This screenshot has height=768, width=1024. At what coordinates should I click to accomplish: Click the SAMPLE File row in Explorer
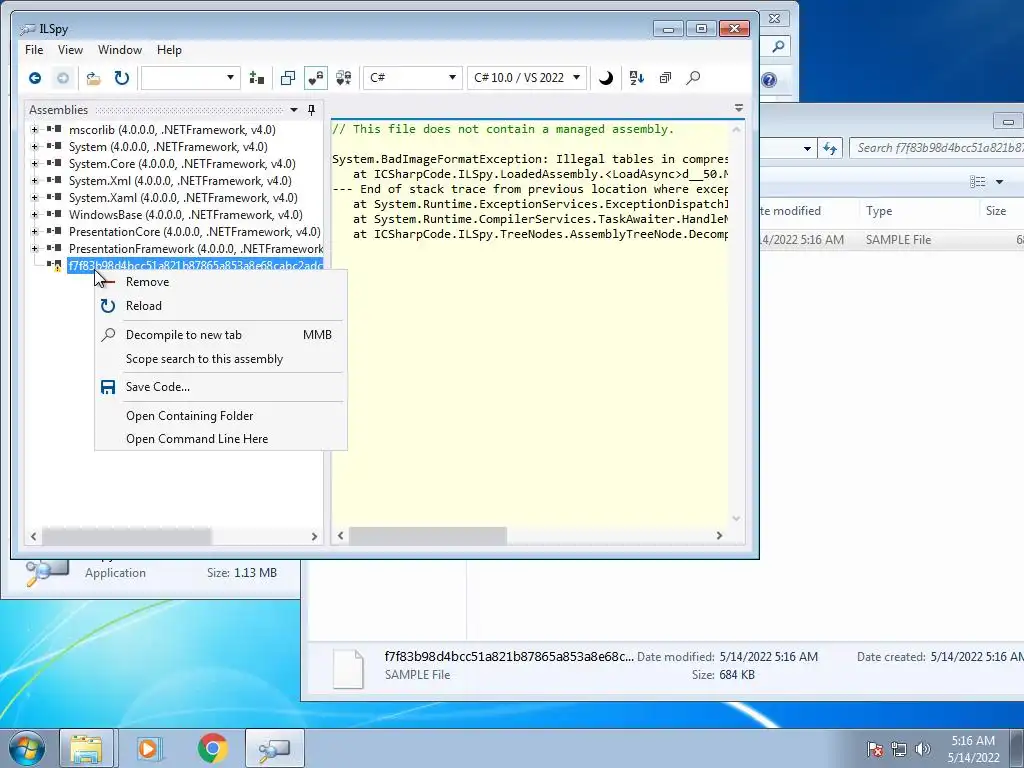pos(892,240)
